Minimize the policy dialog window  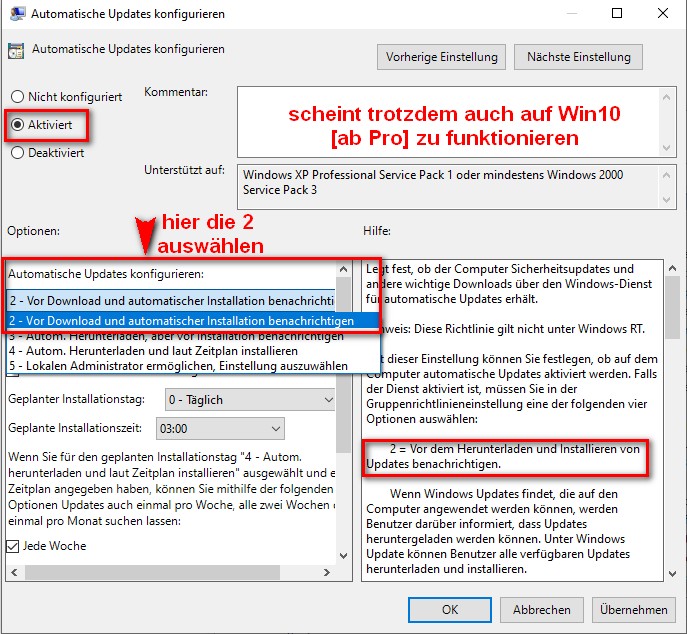[x=571, y=14]
